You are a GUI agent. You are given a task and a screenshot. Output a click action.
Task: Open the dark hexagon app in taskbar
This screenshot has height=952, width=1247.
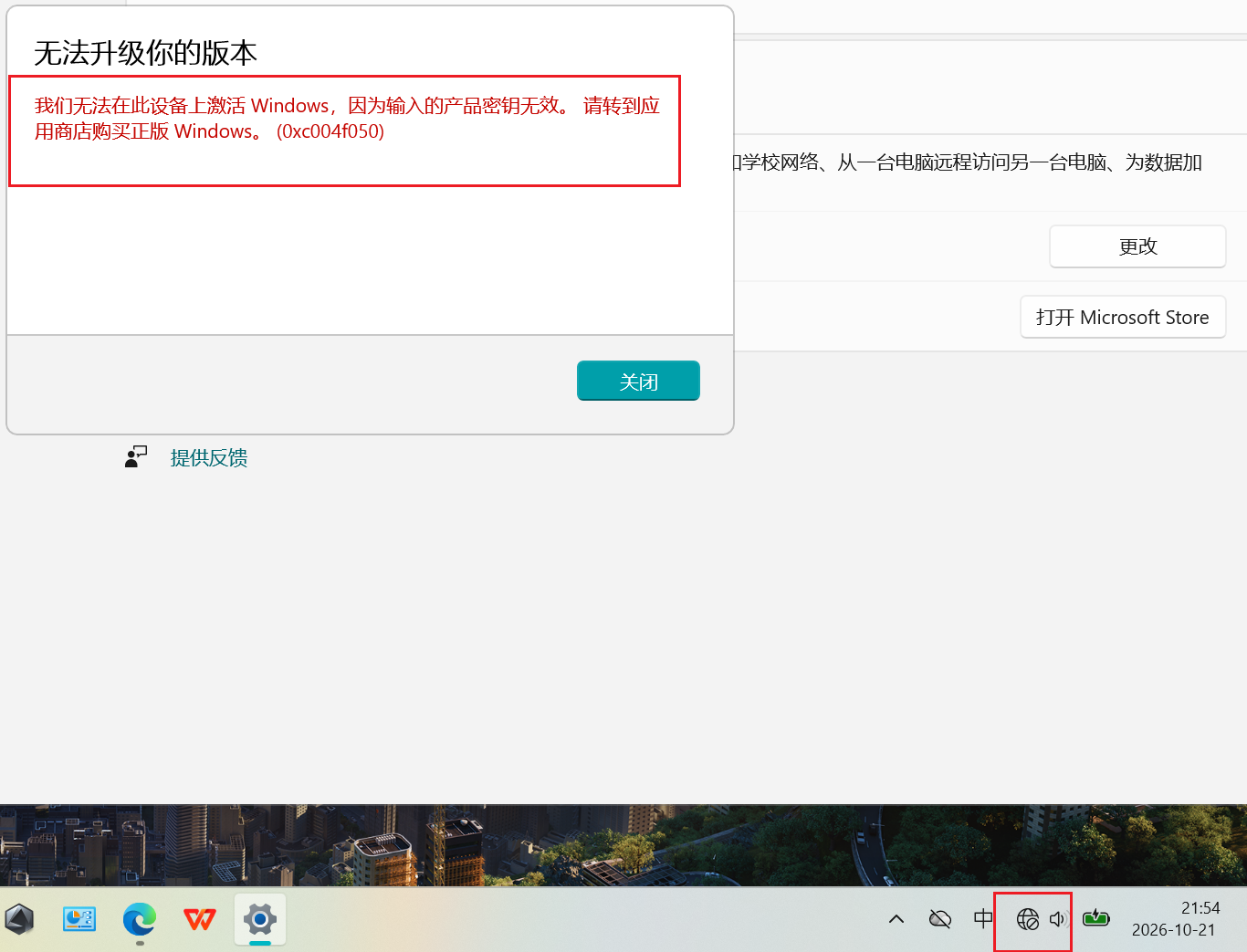click(20, 919)
